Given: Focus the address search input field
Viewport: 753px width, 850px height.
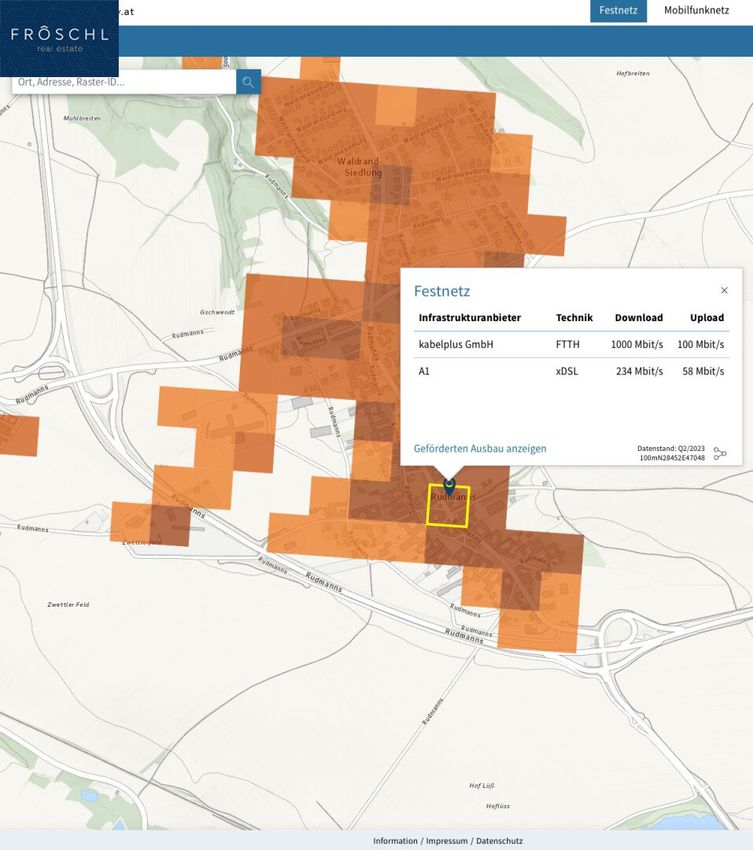Looking at the screenshot, I should tap(125, 82).
